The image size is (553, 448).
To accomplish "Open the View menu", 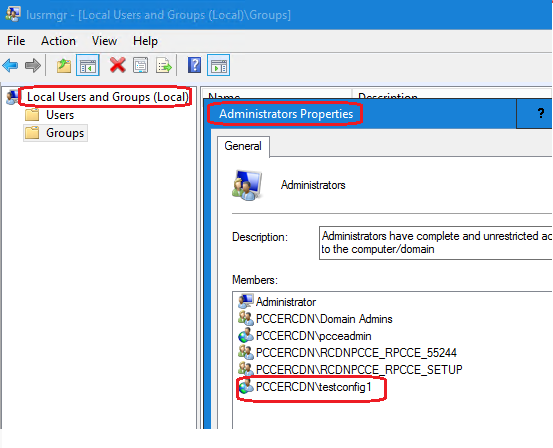I will tap(104, 41).
